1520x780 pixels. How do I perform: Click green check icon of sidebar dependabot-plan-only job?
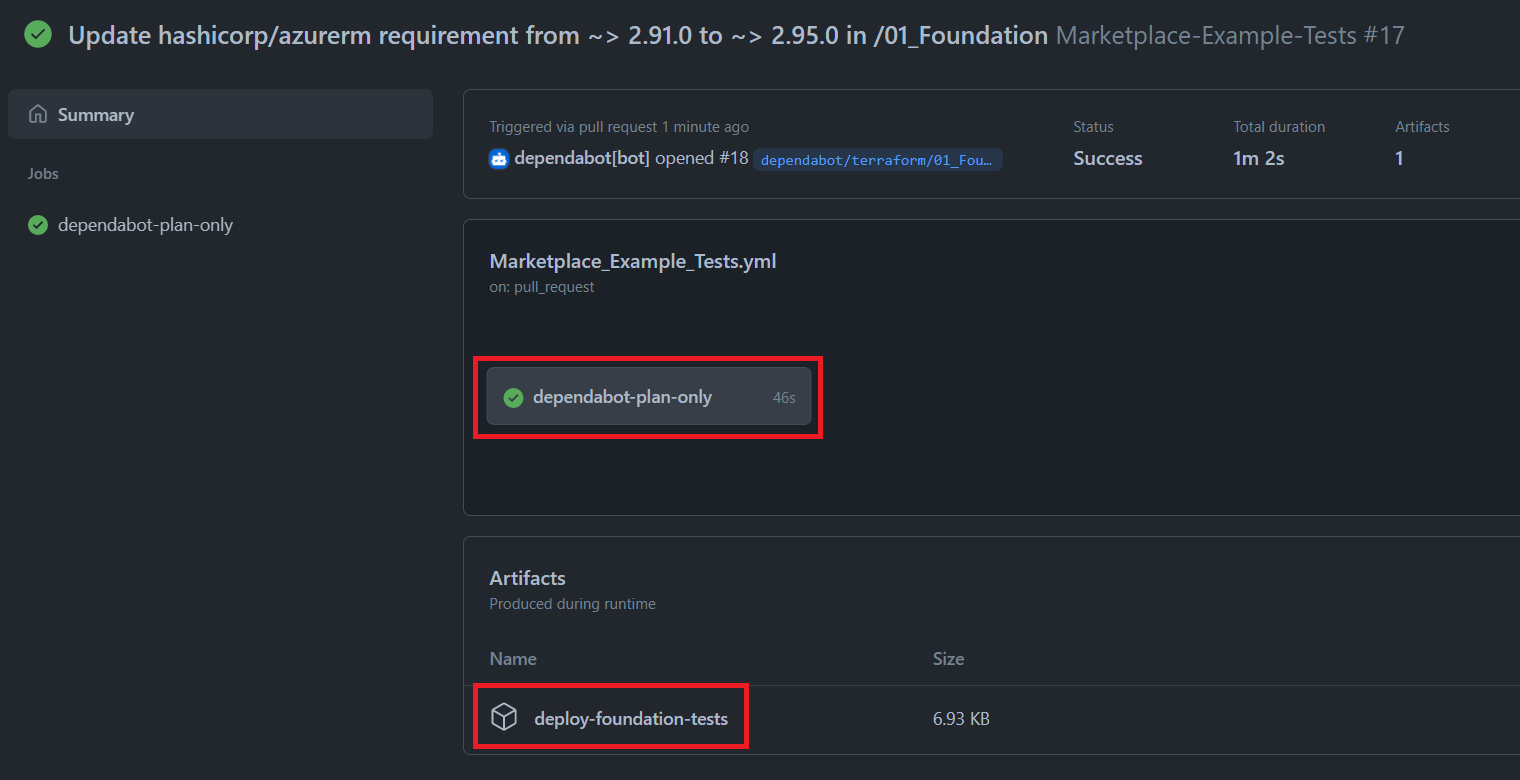(38, 225)
